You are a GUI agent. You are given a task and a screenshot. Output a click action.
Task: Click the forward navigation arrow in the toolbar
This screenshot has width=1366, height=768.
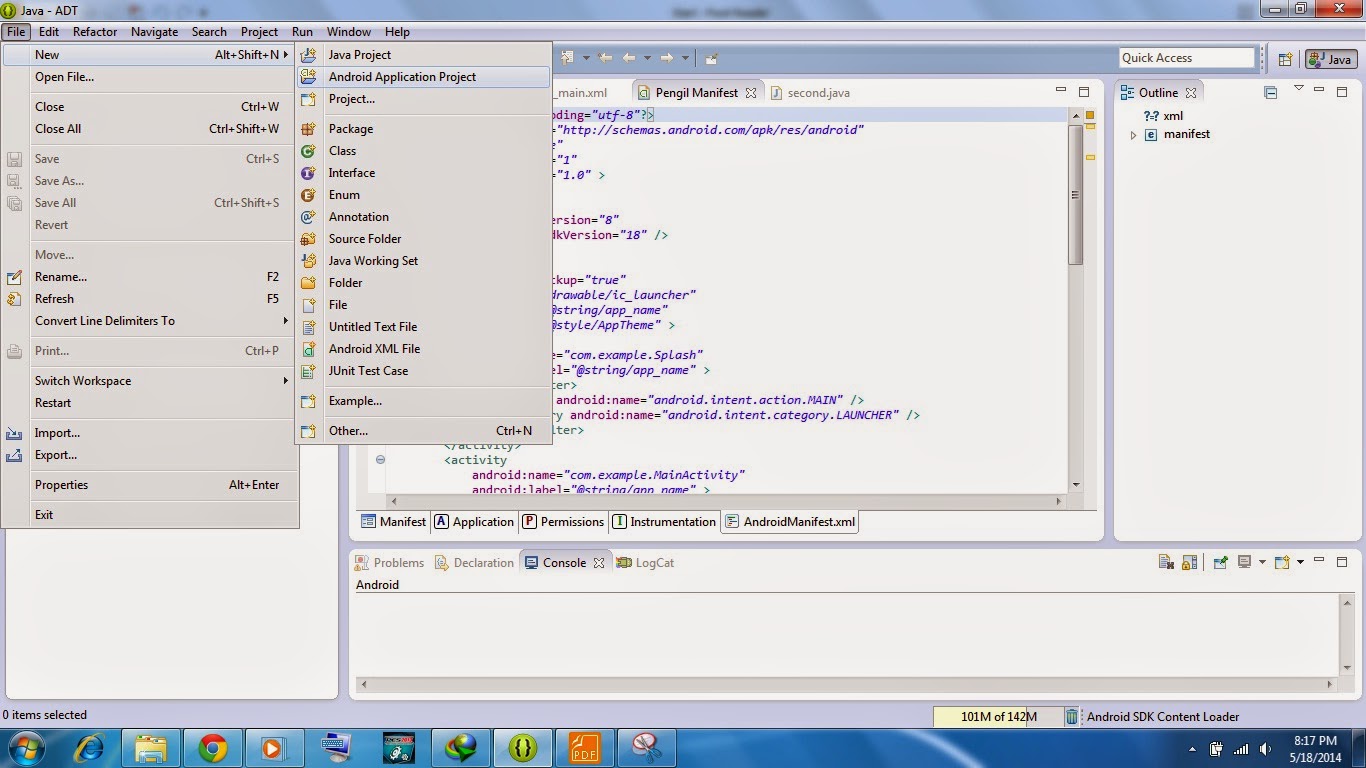(x=667, y=58)
